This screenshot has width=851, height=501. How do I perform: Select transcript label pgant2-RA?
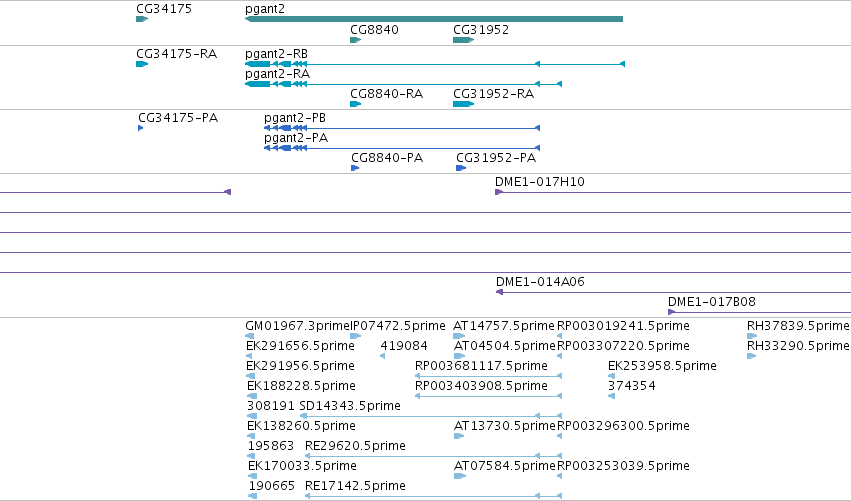pyautogui.click(x=277, y=74)
